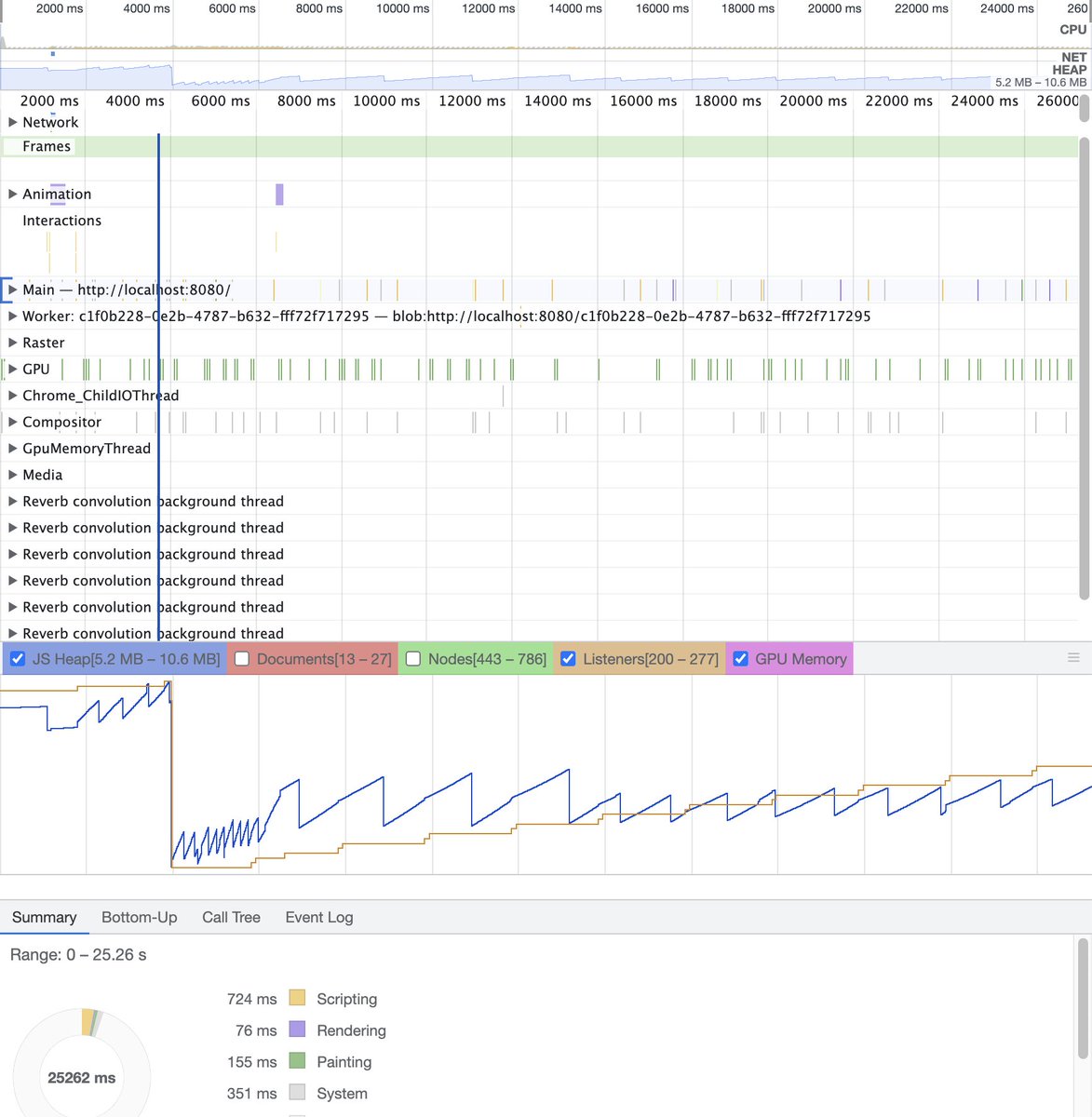Viewport: 1092px width, 1117px height.
Task: Enable the Nodes counter checkbox
Action: 413,659
